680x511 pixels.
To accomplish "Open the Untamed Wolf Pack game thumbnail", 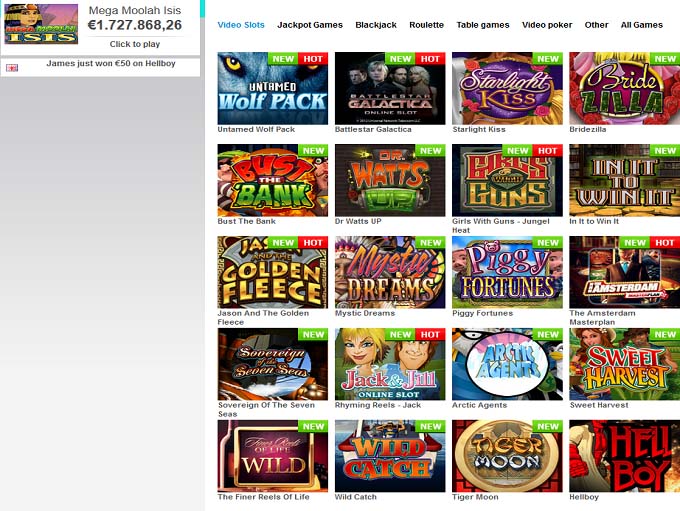I will 273,88.
